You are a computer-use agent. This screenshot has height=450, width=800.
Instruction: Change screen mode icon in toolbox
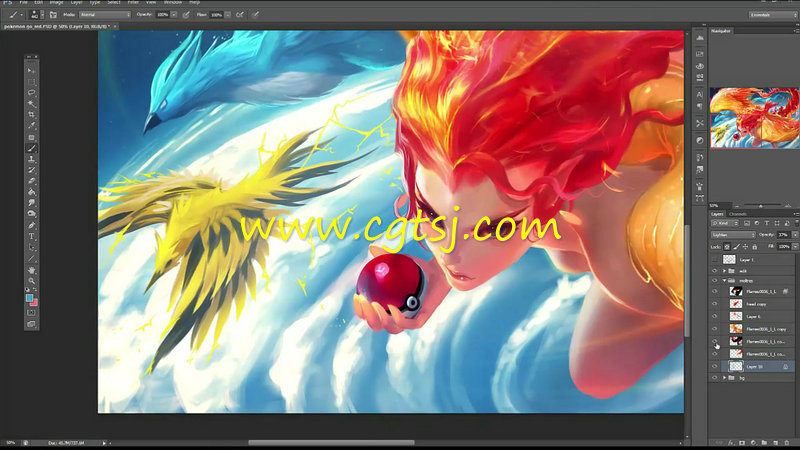(31, 324)
